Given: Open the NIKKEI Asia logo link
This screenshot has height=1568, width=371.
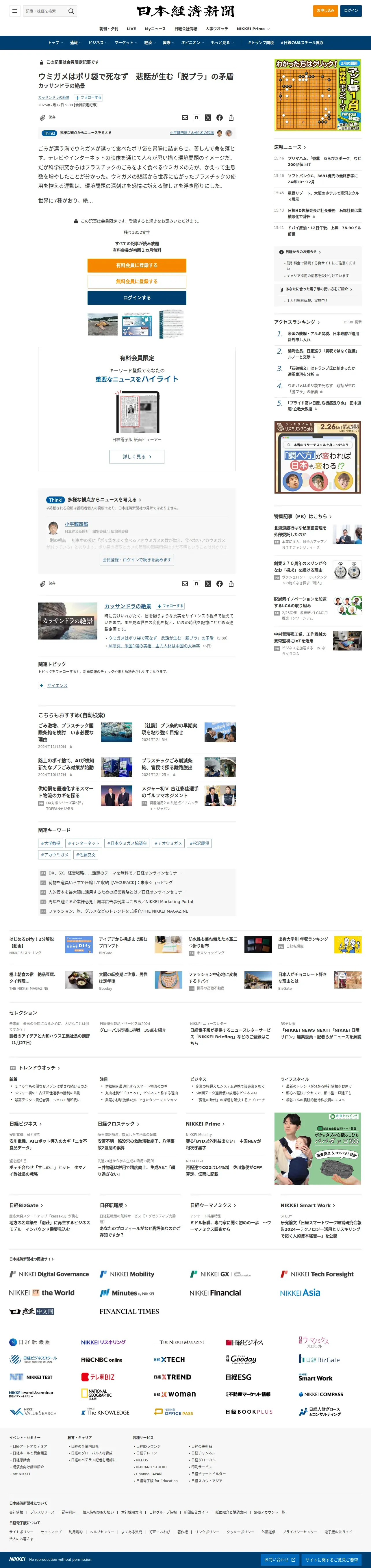Looking at the screenshot, I should tap(300, 1292).
